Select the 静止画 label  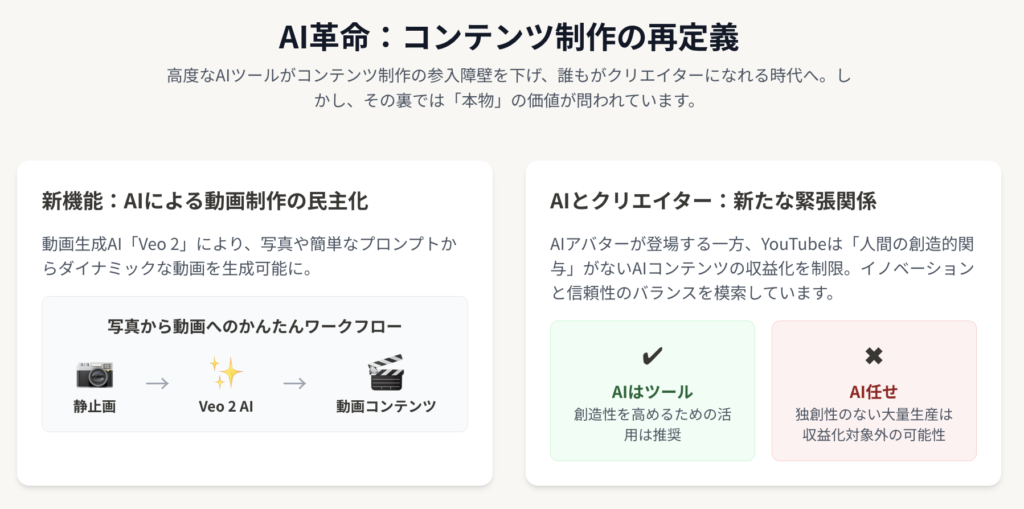(x=95, y=406)
